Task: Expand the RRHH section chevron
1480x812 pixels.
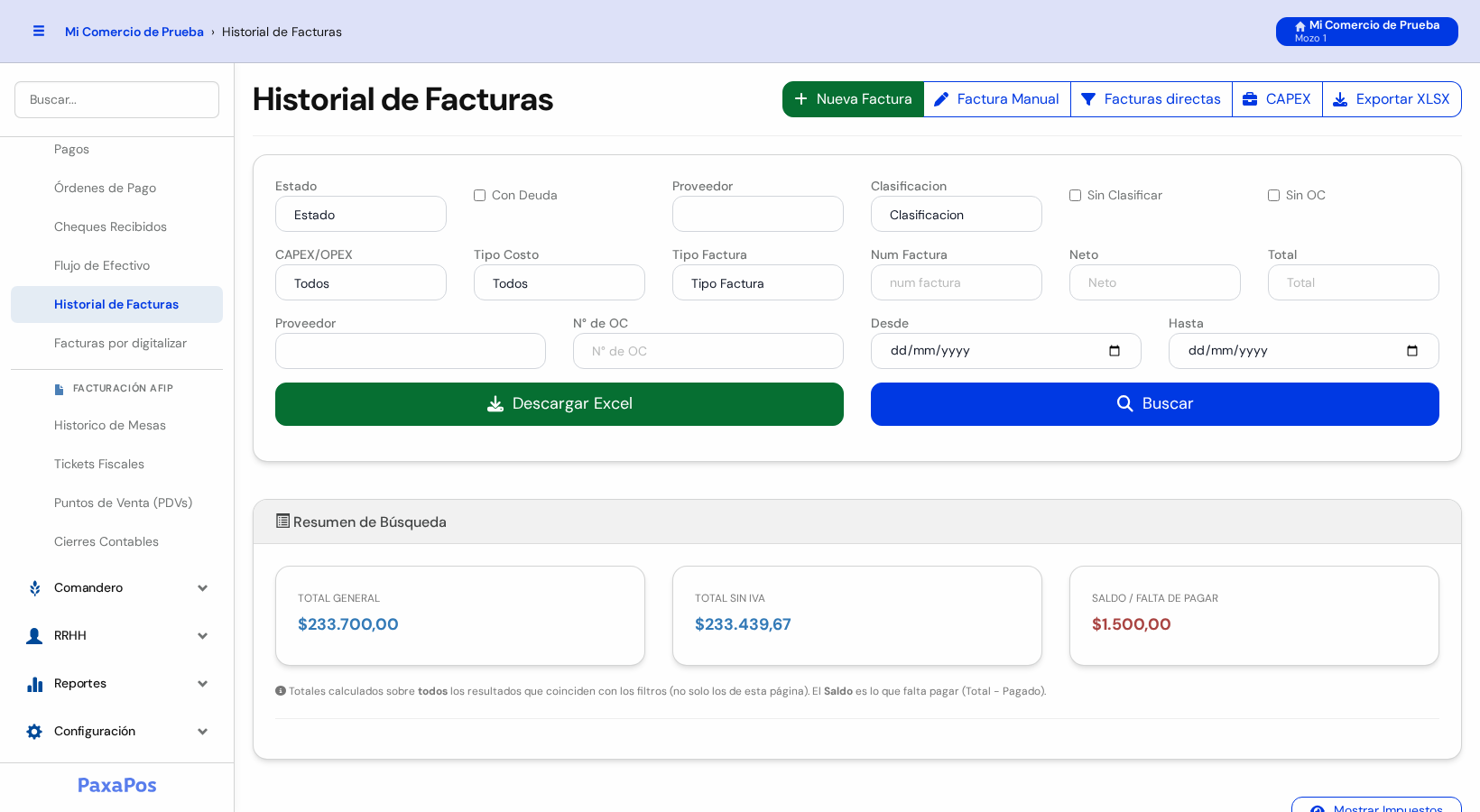Action: [203, 636]
